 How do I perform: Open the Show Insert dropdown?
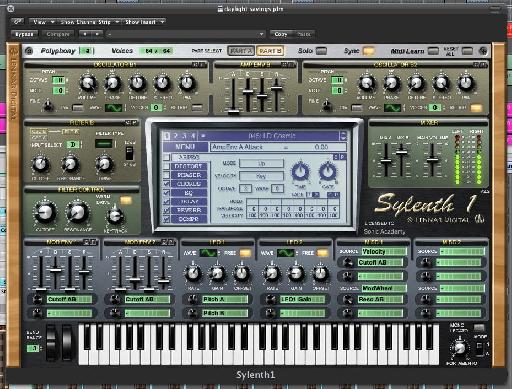[145, 22]
